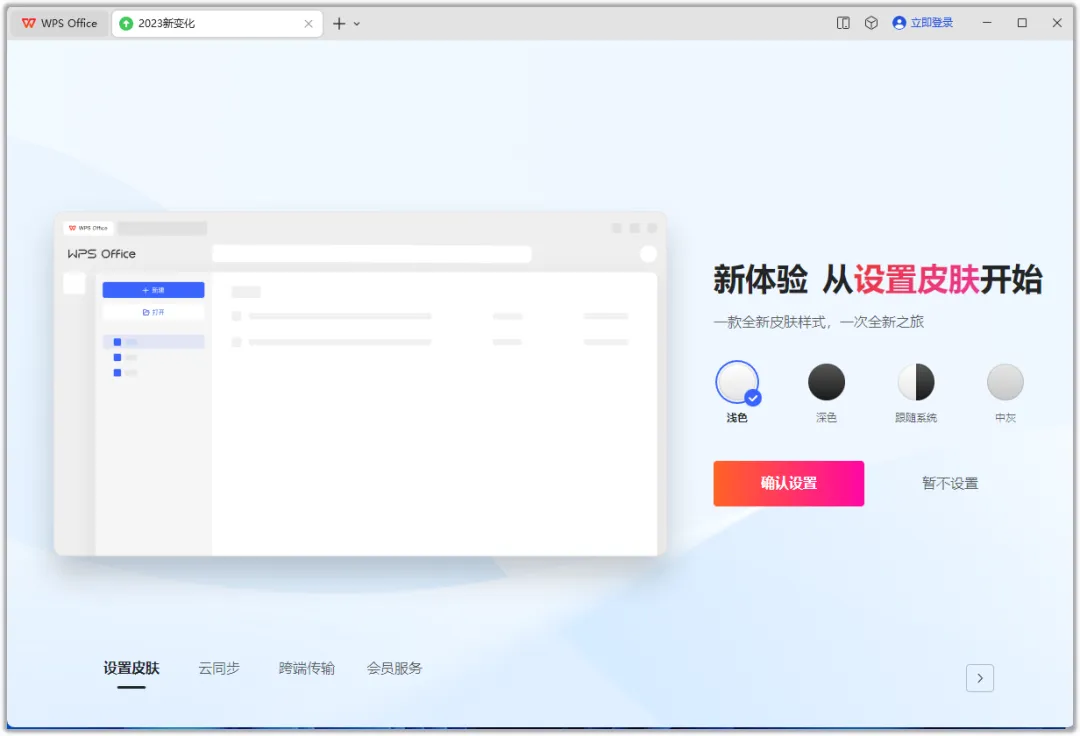
Task: Expand the new tab dropdown arrow
Action: click(x=357, y=23)
